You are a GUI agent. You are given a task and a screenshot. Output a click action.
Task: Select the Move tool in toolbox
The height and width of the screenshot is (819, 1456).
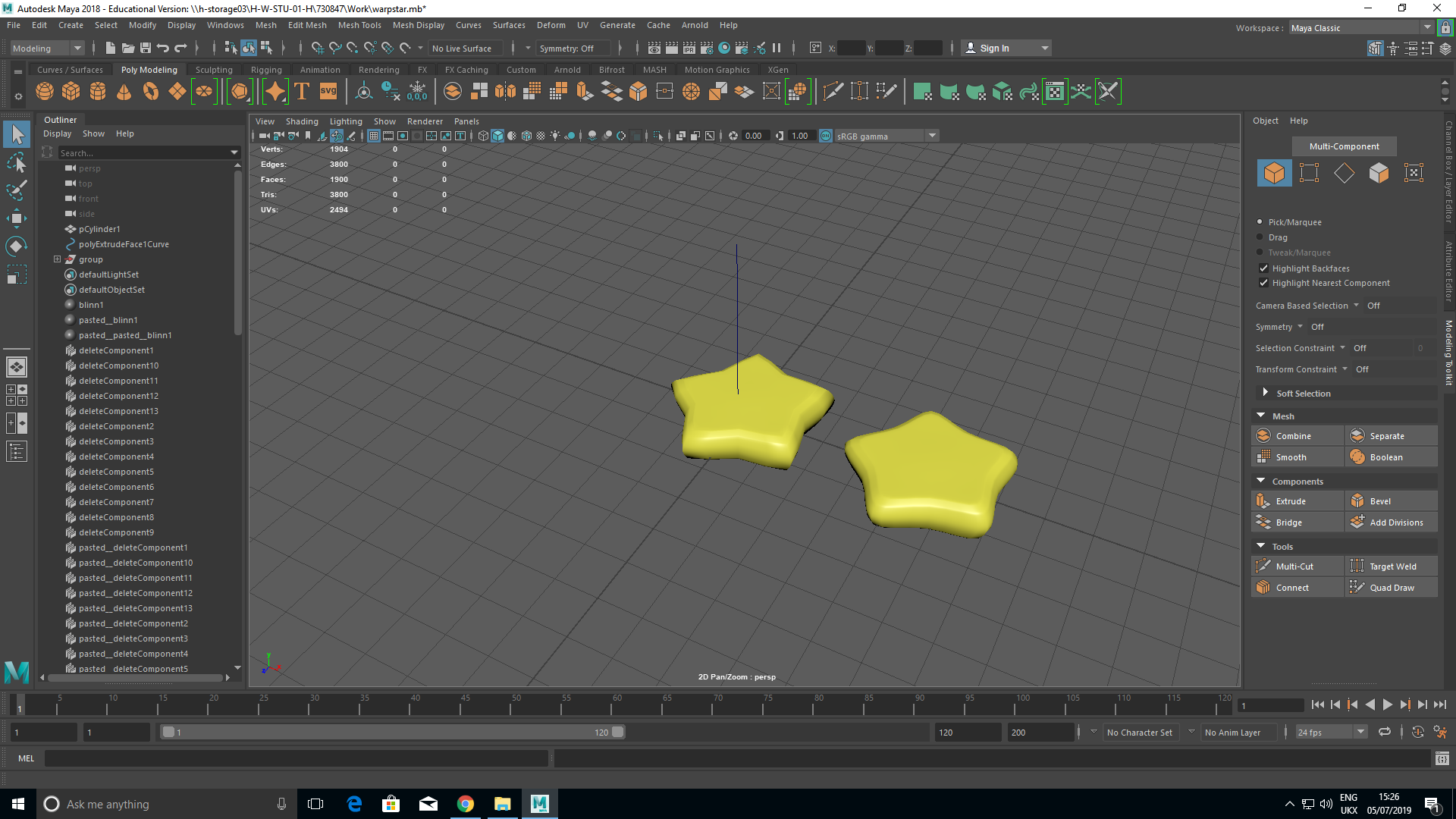[x=17, y=218]
